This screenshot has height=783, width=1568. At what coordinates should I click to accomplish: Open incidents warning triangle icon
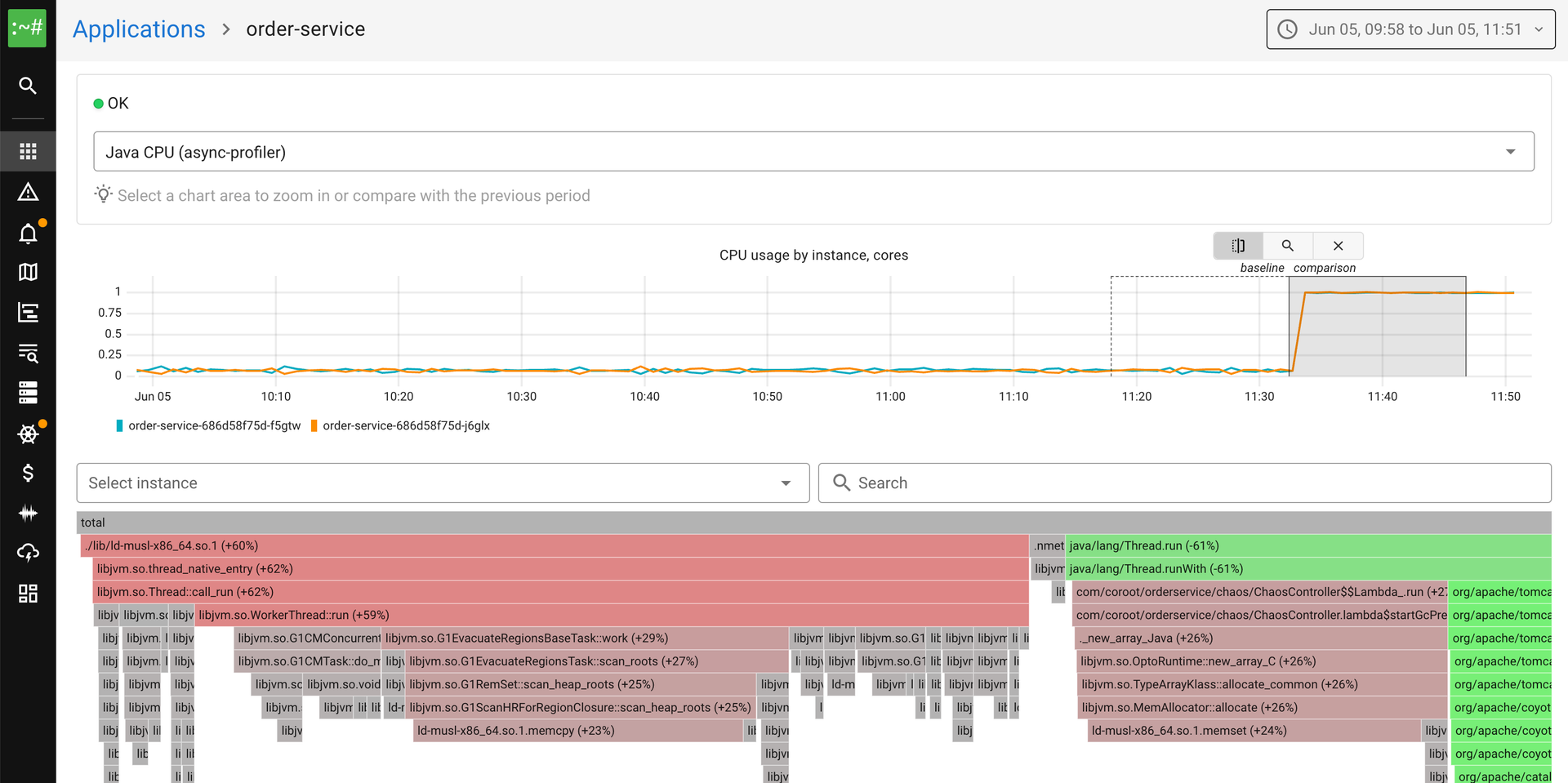[x=28, y=192]
